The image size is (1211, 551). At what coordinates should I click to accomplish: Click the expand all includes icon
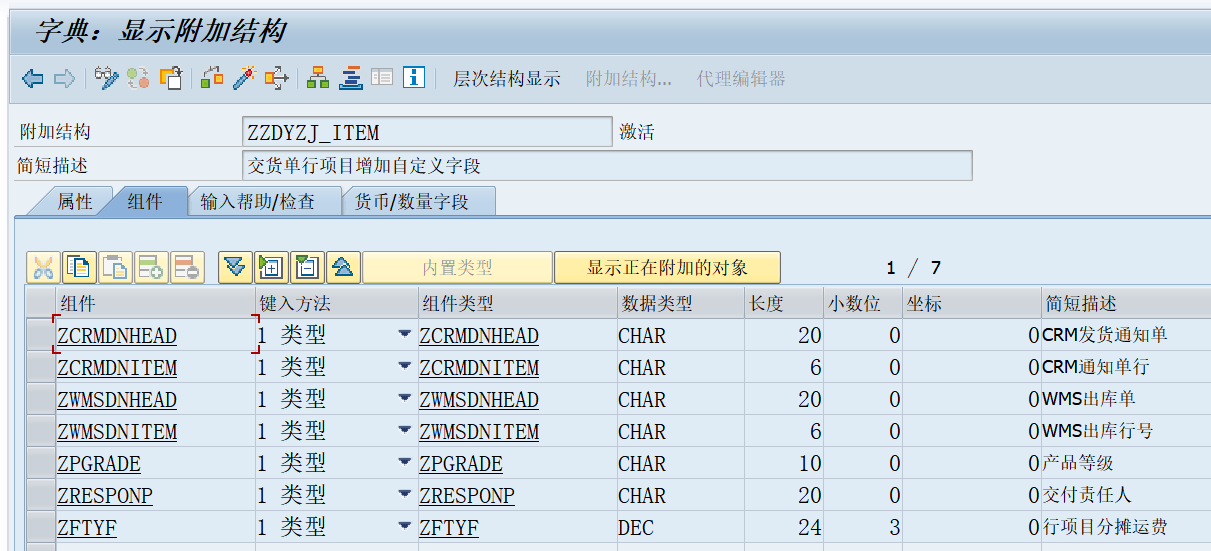click(235, 267)
